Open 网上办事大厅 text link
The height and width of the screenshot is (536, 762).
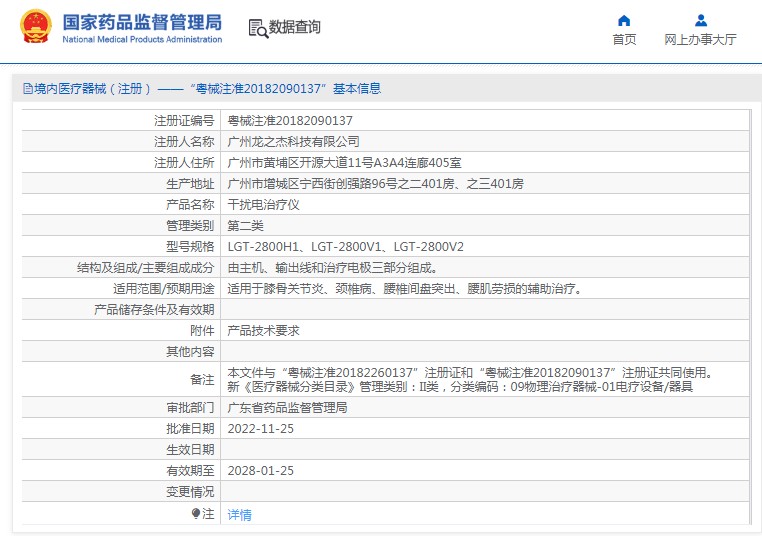(700, 39)
